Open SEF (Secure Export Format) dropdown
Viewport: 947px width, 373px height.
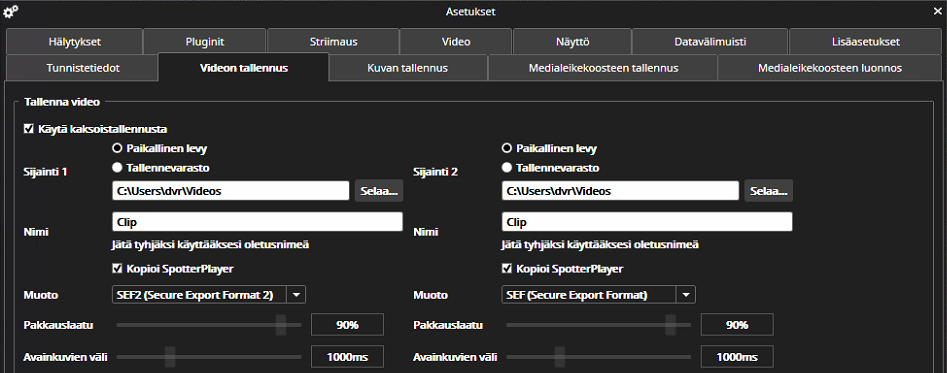599,295
